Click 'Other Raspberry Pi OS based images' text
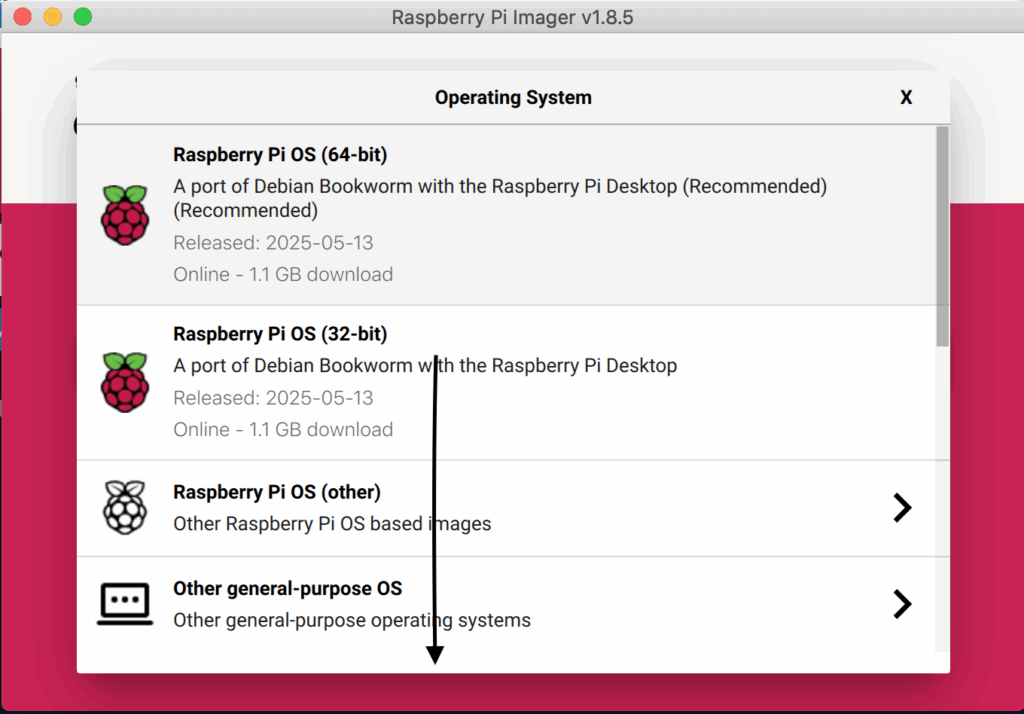This screenshot has height=714, width=1024. (x=332, y=524)
